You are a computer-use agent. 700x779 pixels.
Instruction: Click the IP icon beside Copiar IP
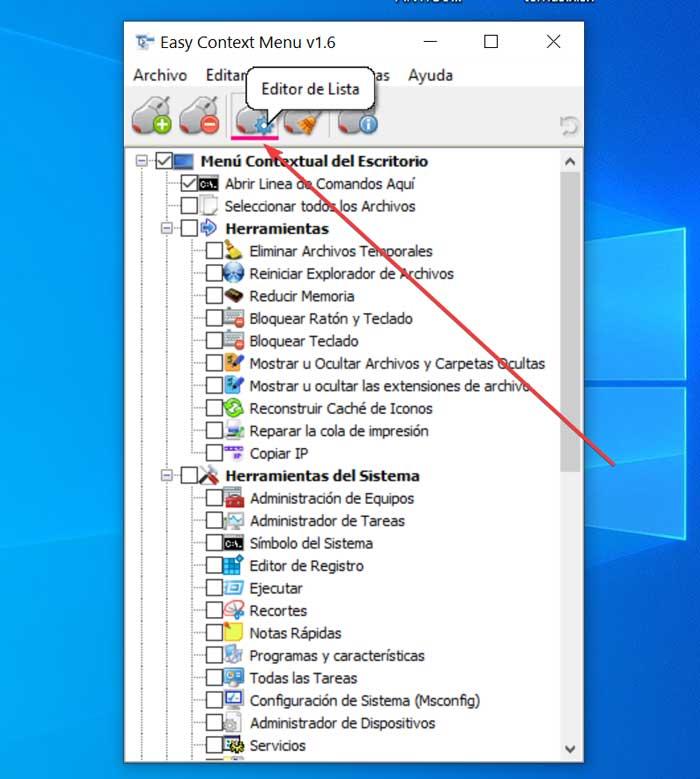click(x=233, y=453)
